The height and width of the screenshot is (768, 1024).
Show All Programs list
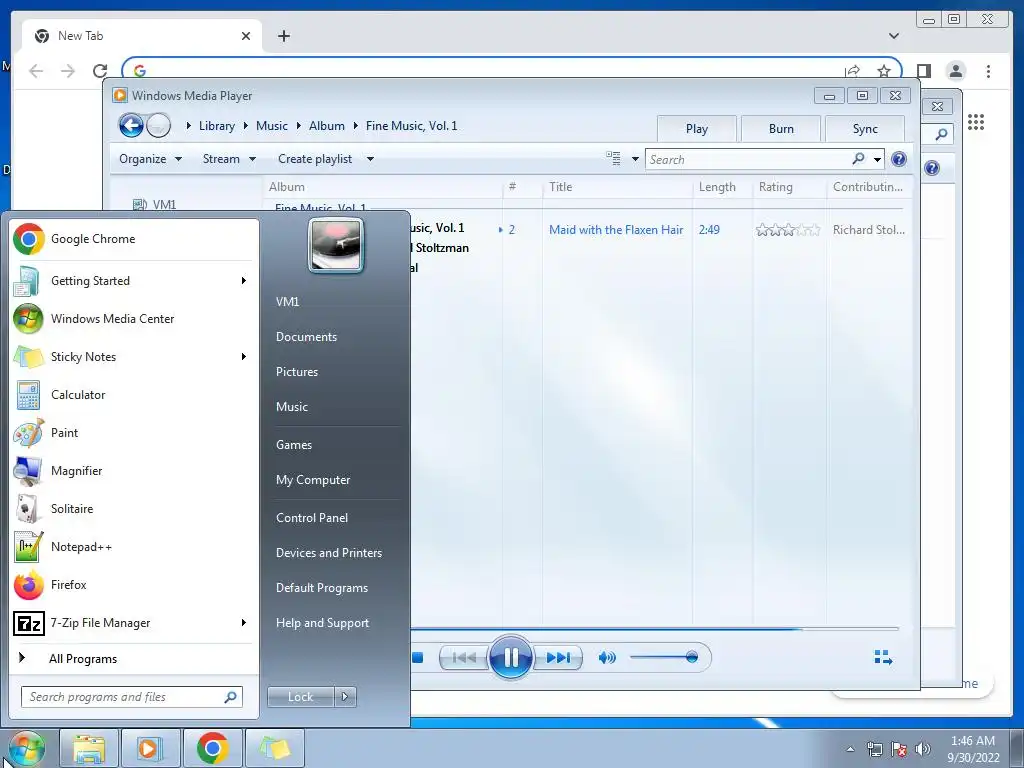click(x=82, y=659)
